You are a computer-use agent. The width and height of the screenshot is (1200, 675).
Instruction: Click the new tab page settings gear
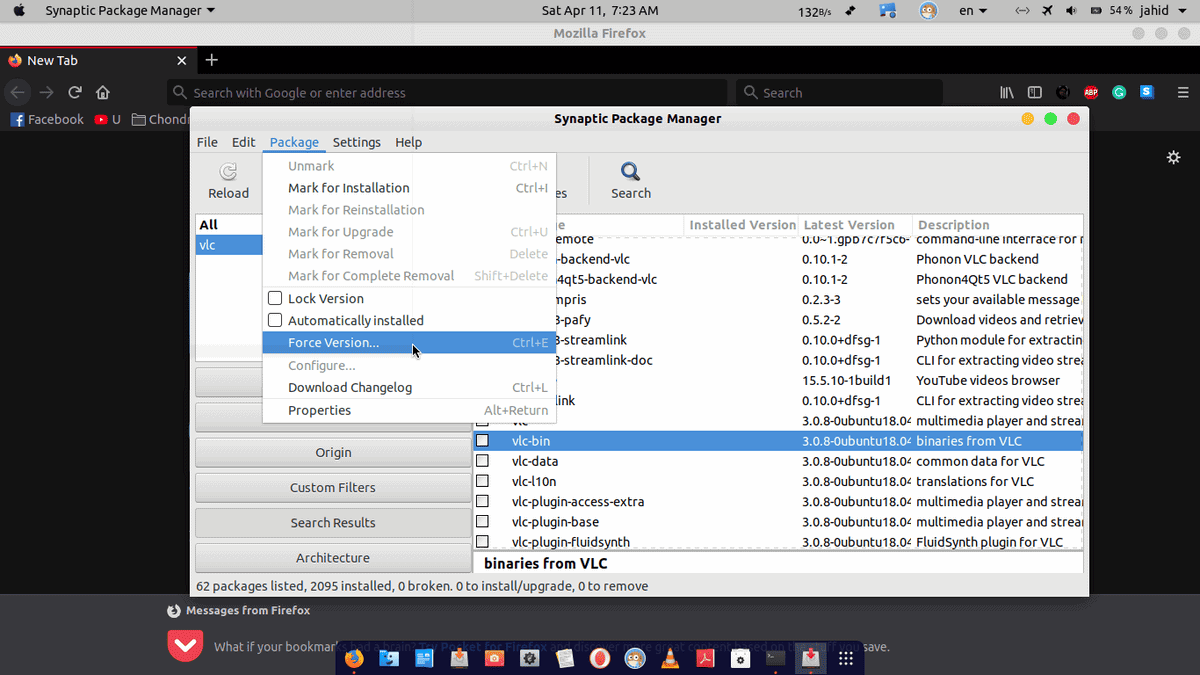tap(1174, 157)
